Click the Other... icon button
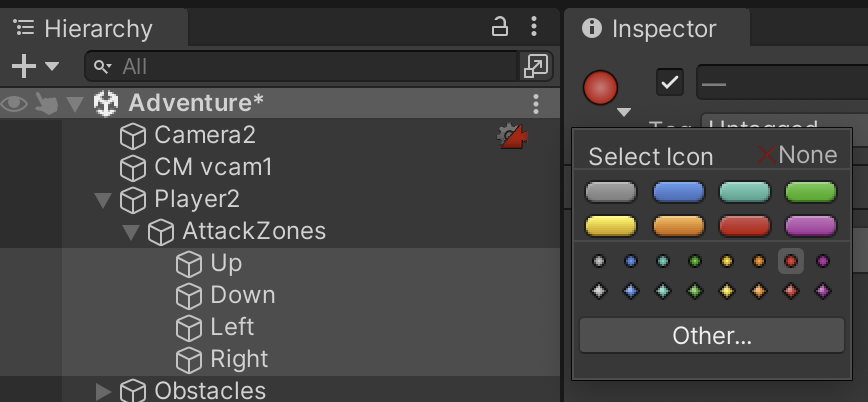Screen dimensions: 868x402 [712, 336]
